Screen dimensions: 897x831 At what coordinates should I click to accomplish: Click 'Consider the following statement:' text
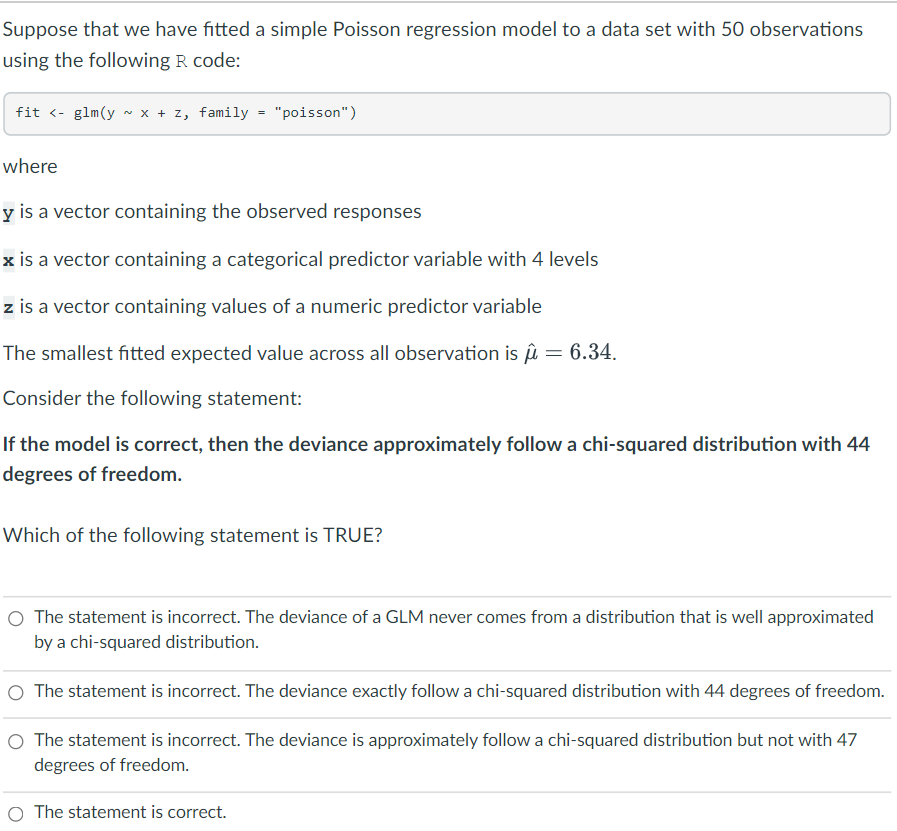pyautogui.click(x=155, y=398)
